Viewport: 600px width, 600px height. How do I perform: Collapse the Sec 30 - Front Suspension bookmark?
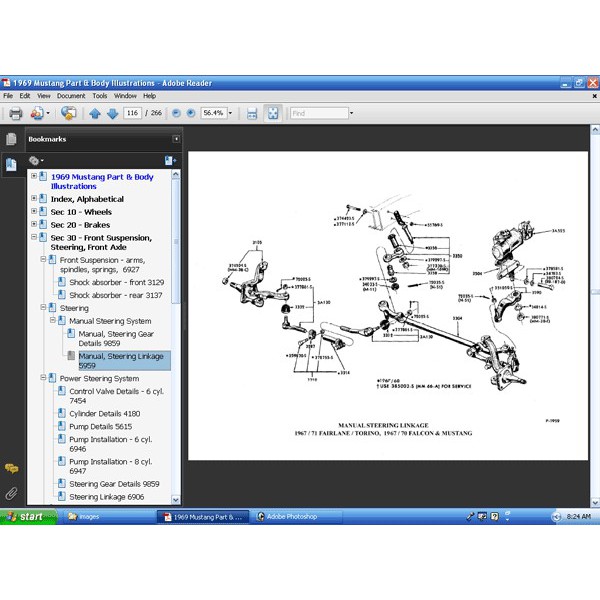tap(34, 237)
